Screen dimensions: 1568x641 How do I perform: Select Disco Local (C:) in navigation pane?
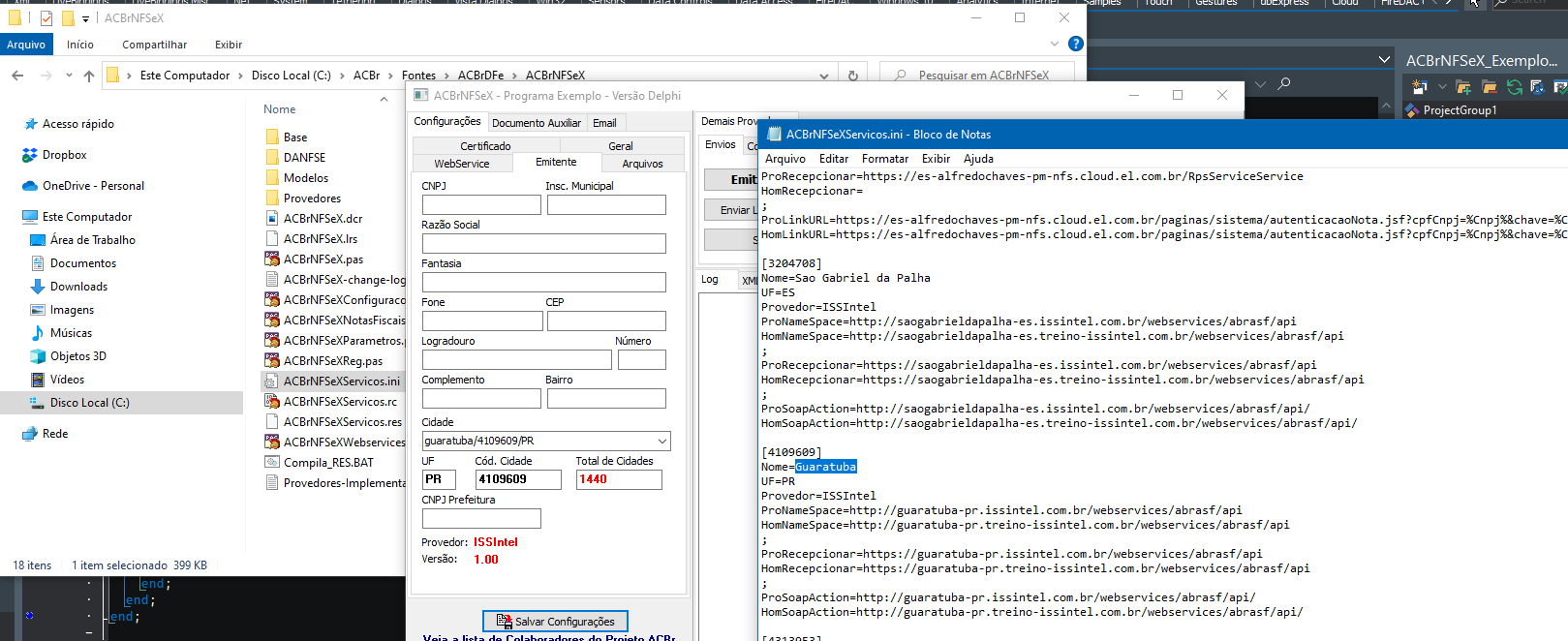pyautogui.click(x=121, y=403)
